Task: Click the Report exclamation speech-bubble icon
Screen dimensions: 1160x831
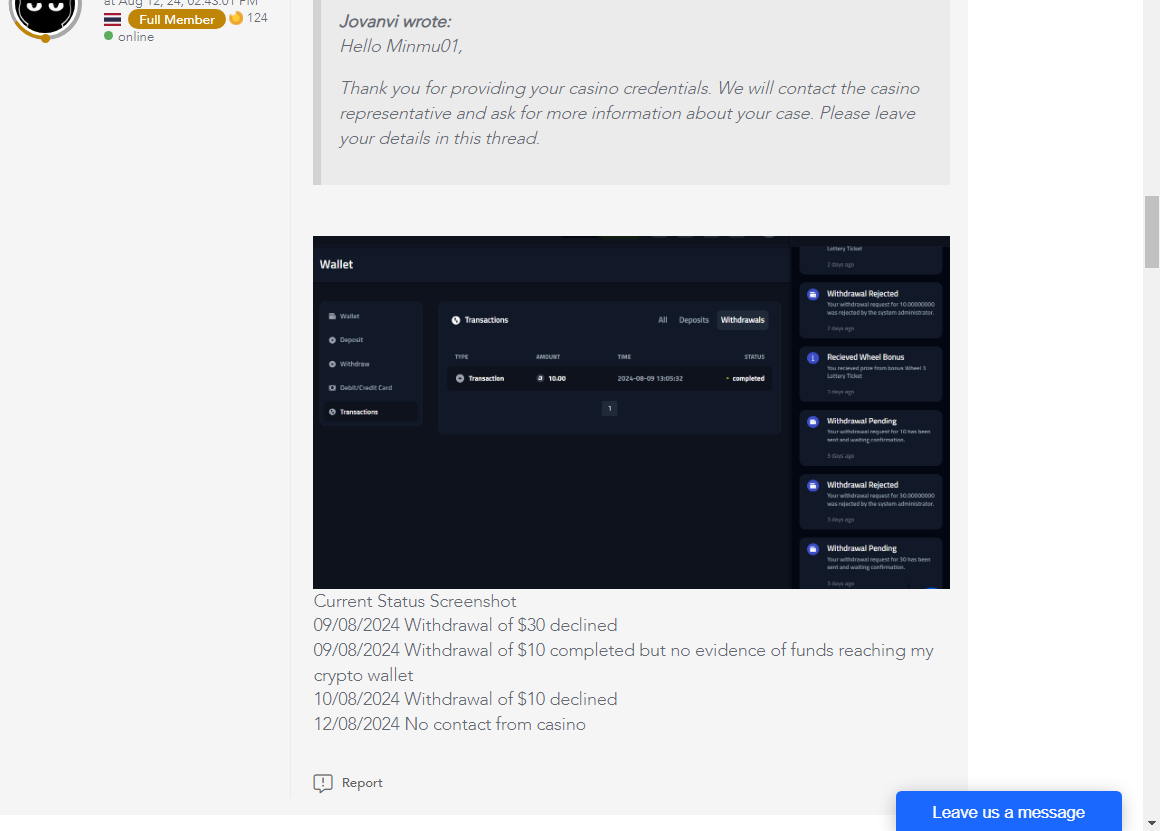Action: (323, 783)
